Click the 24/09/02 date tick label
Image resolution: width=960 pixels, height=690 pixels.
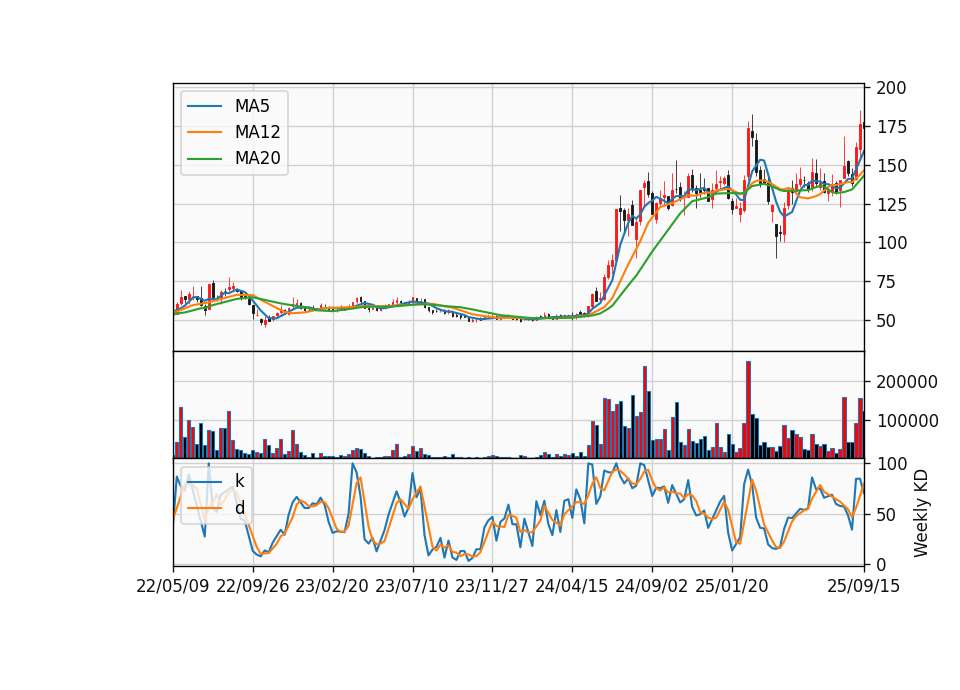coord(651,586)
